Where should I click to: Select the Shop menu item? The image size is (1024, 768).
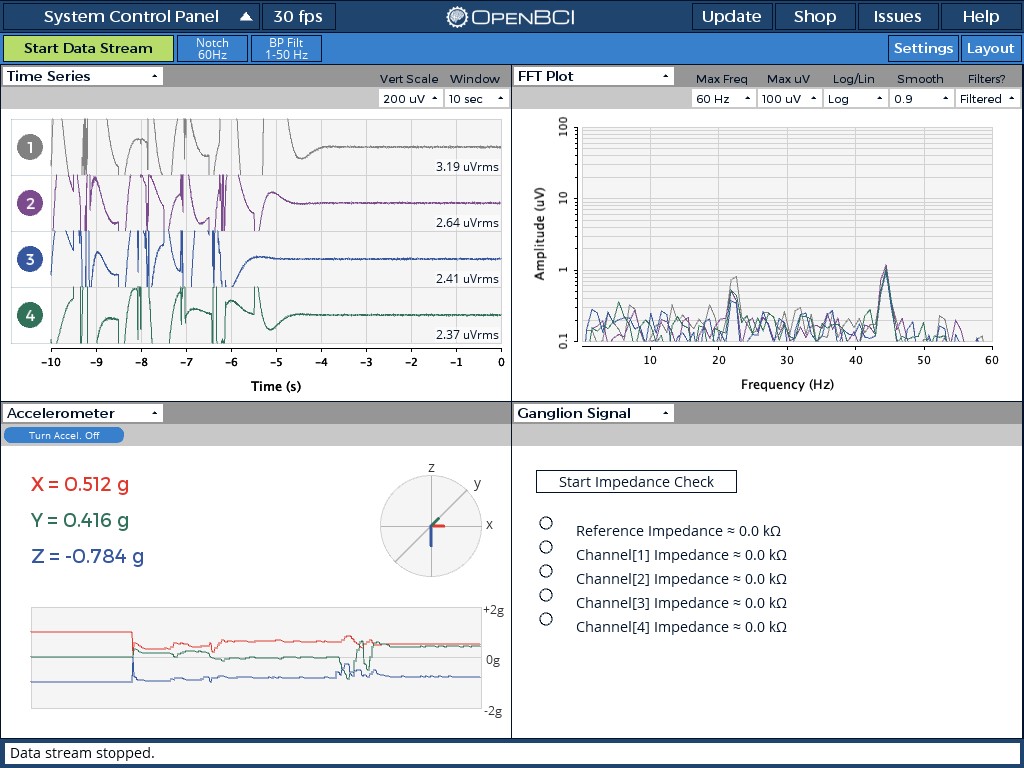815,16
